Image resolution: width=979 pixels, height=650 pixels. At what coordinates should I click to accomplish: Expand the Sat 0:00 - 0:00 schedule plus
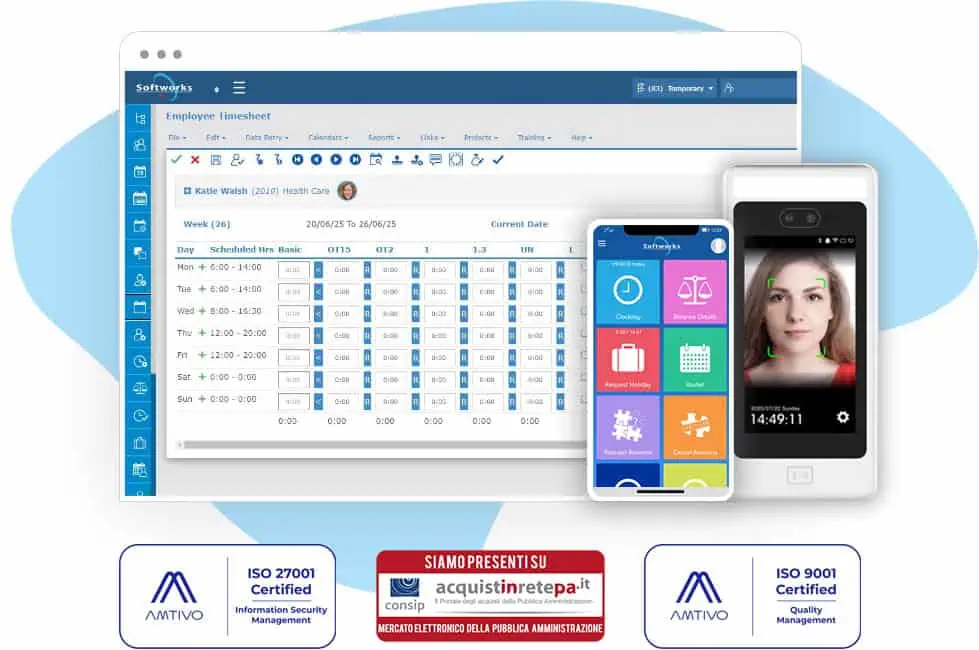pos(202,377)
